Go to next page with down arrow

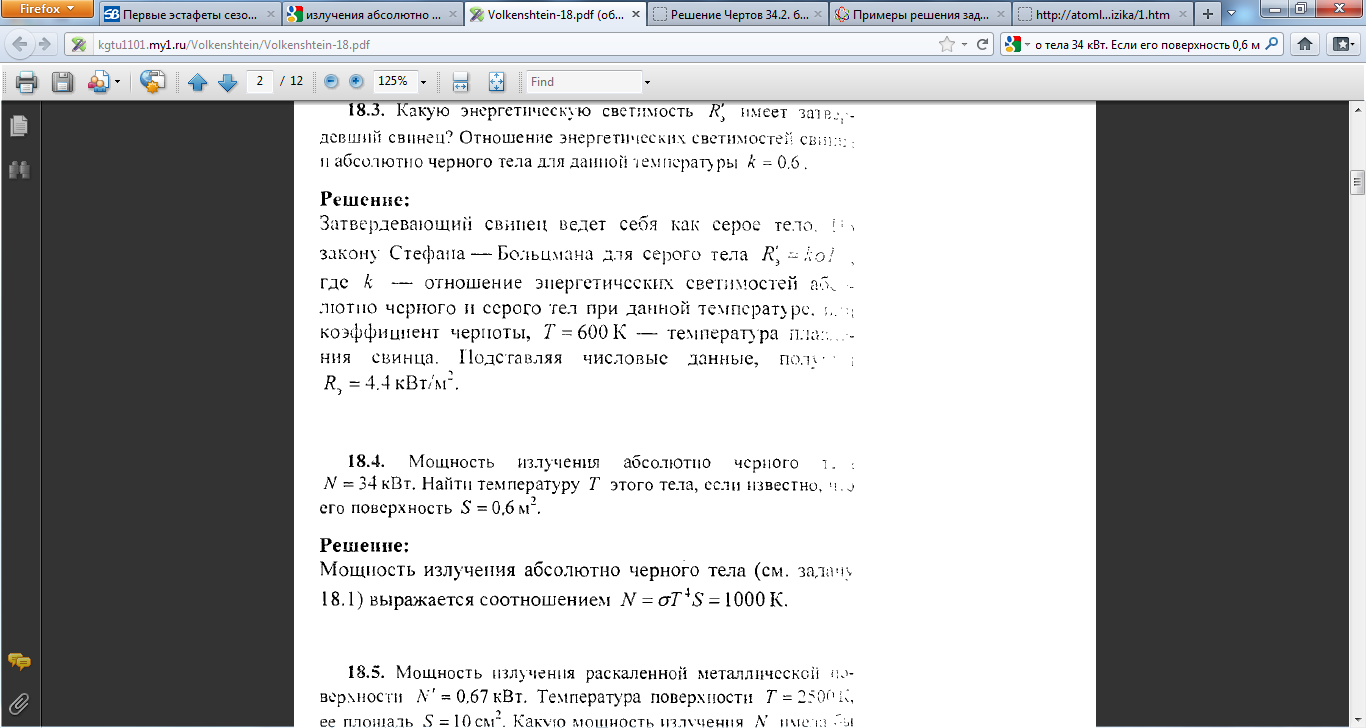coord(227,82)
